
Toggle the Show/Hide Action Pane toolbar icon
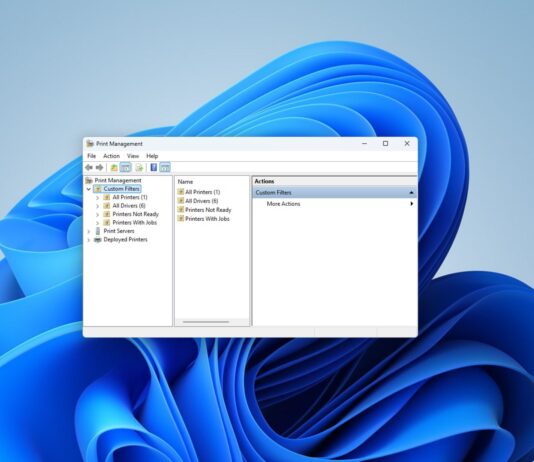point(165,168)
